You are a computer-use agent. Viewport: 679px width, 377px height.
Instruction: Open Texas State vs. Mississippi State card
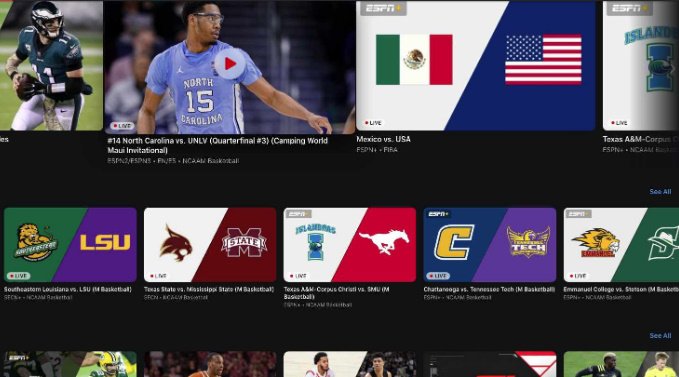[x=210, y=245]
